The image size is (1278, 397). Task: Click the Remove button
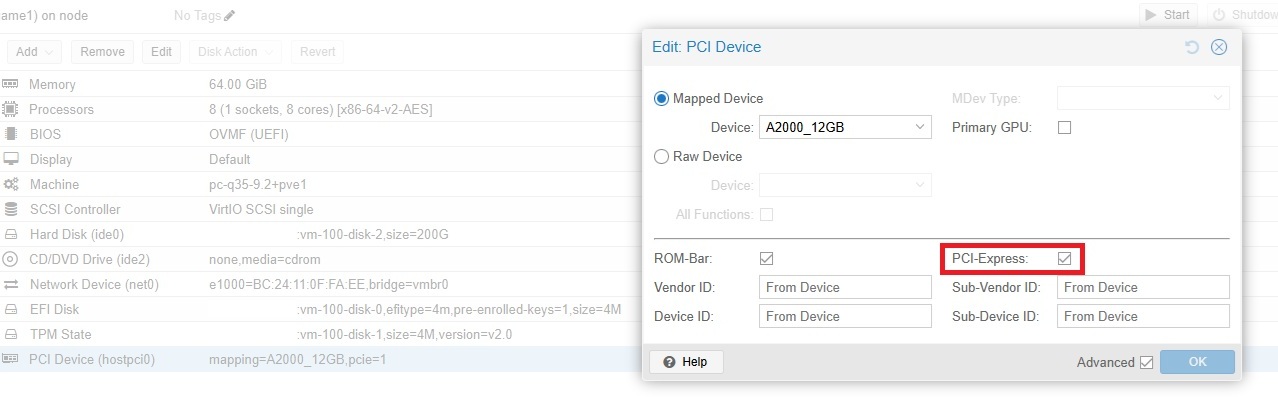(103, 52)
